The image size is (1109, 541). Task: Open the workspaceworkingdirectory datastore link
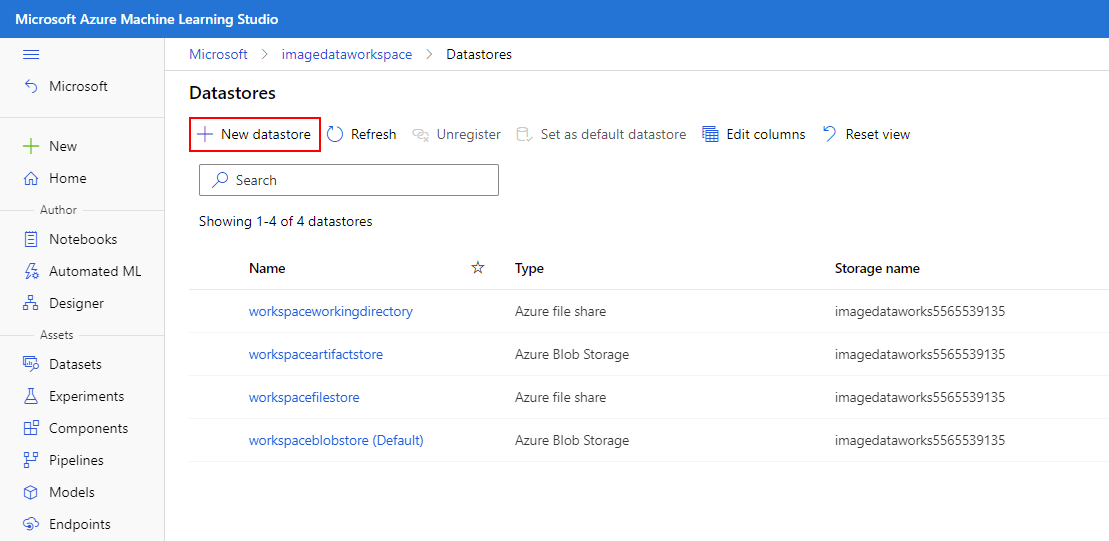coord(330,310)
